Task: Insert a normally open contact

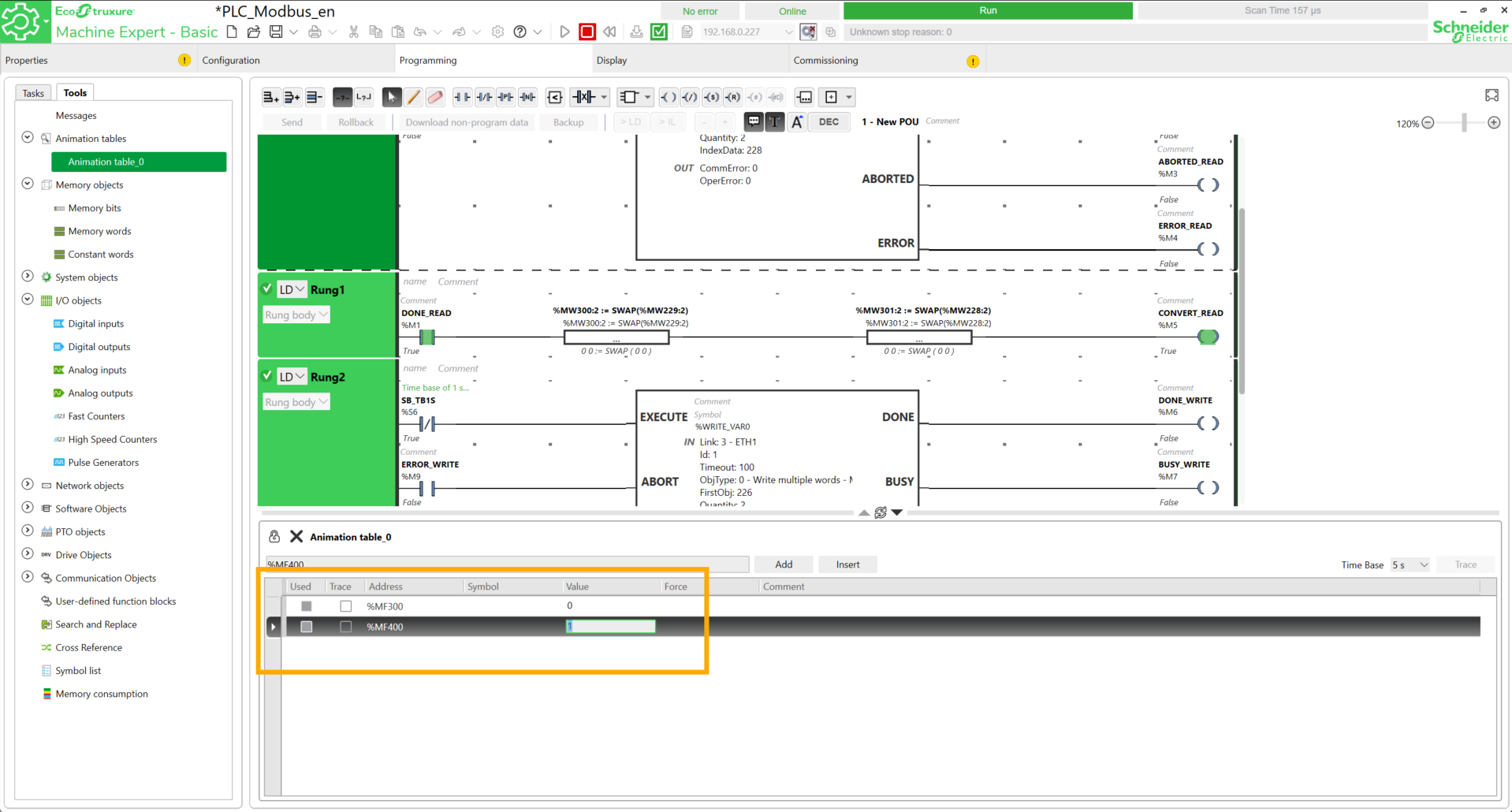Action: click(x=462, y=97)
